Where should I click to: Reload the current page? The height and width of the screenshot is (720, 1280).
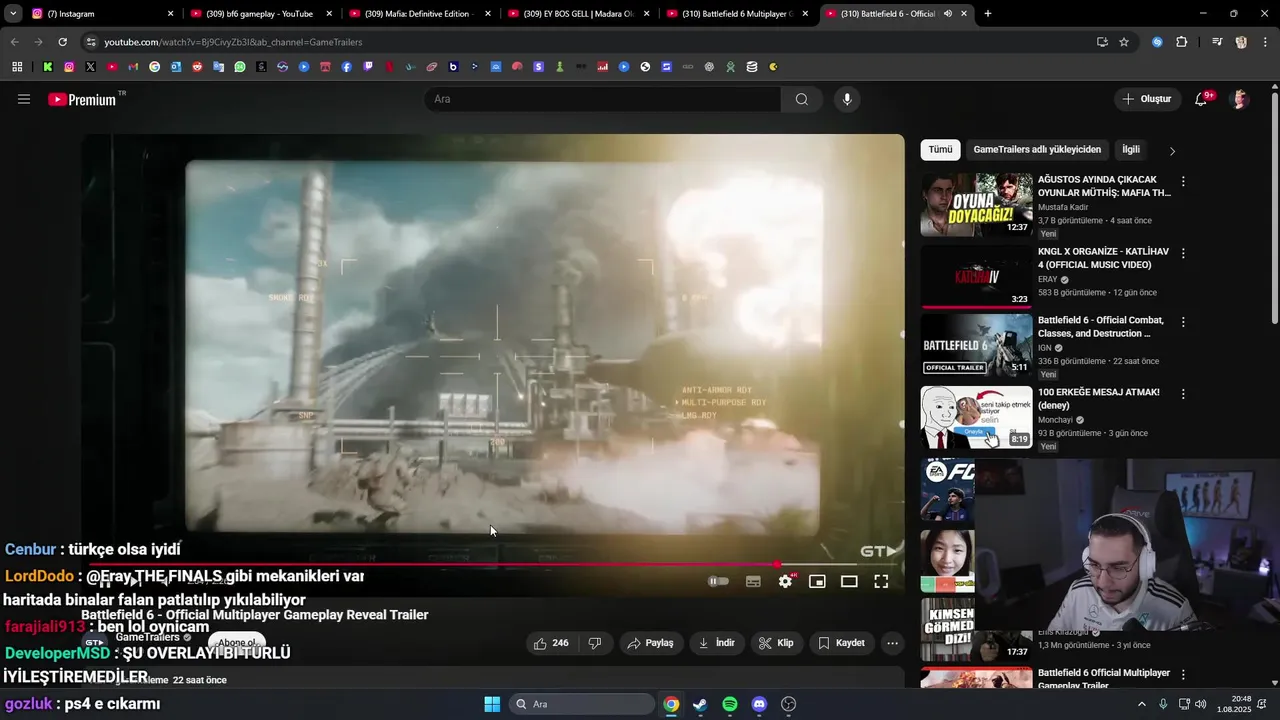62,42
